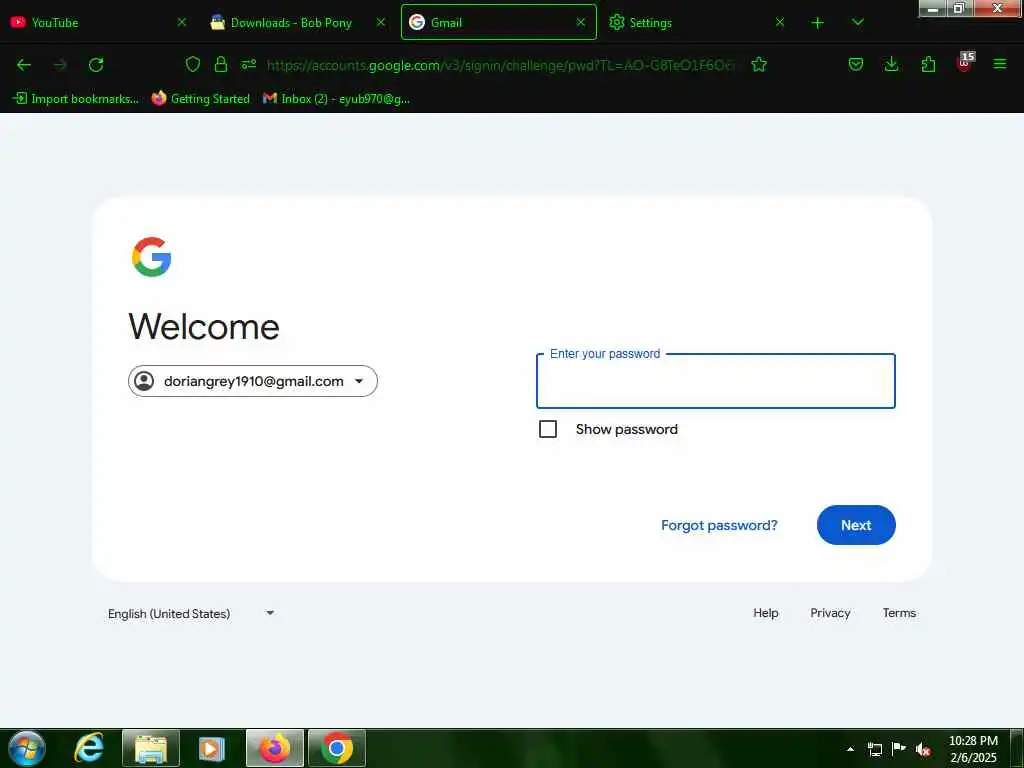Image resolution: width=1024 pixels, height=768 pixels.
Task: Open the Extensions puzzle icon
Action: pos(928,64)
